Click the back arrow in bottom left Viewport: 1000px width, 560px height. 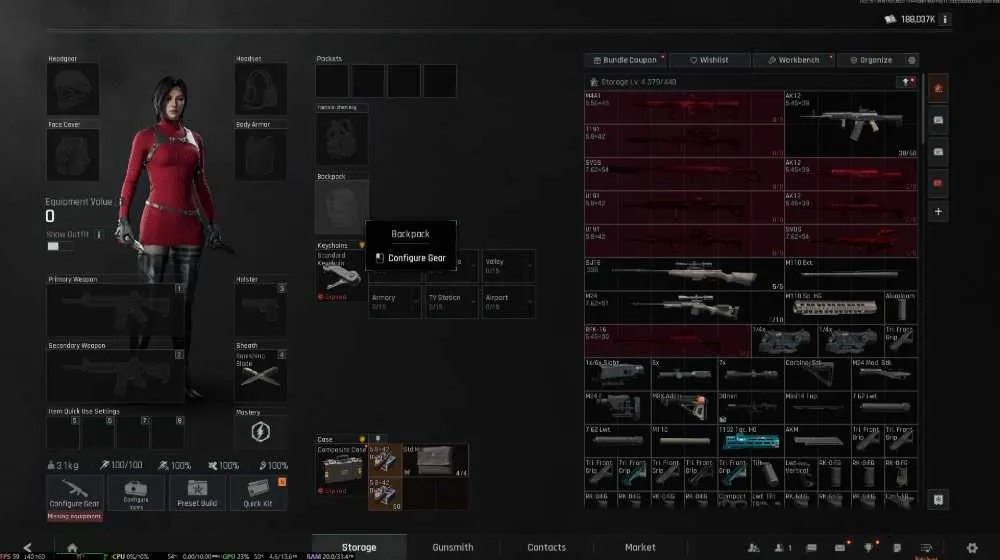click(27, 547)
